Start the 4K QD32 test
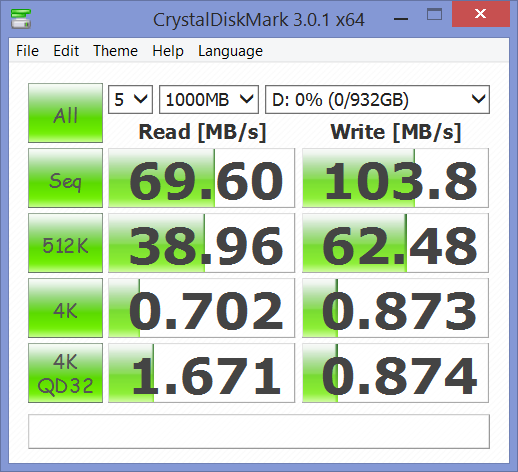This screenshot has height=472, width=518. tap(65, 373)
